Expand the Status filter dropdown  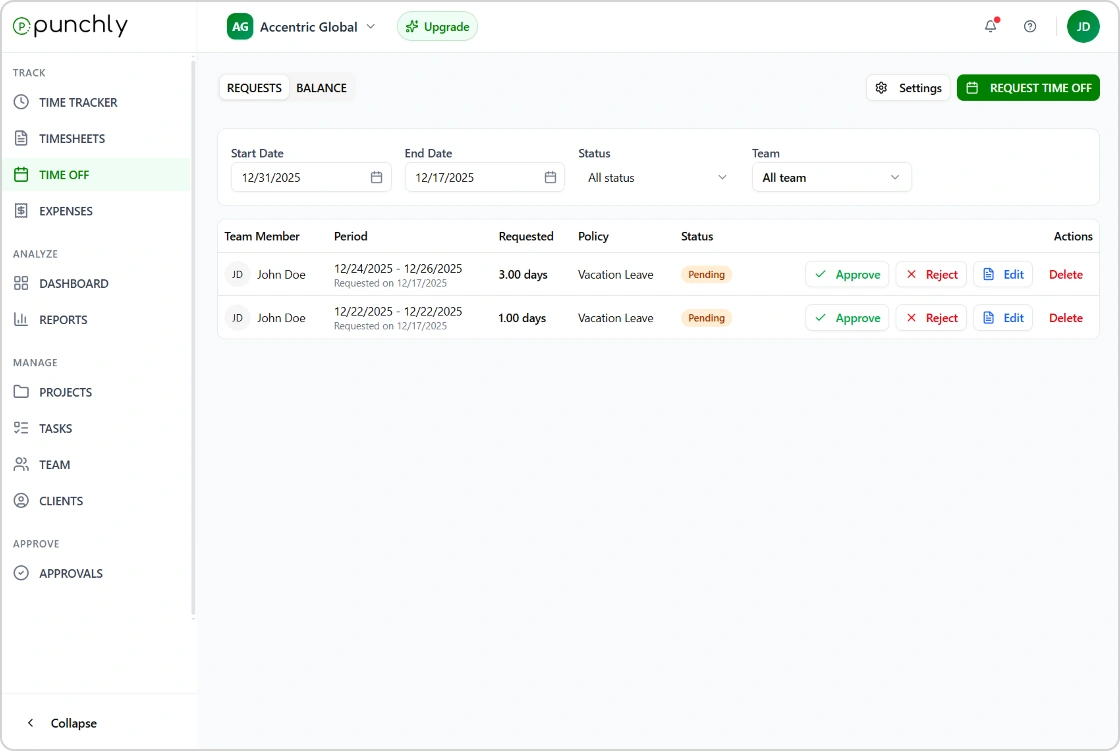click(x=657, y=178)
